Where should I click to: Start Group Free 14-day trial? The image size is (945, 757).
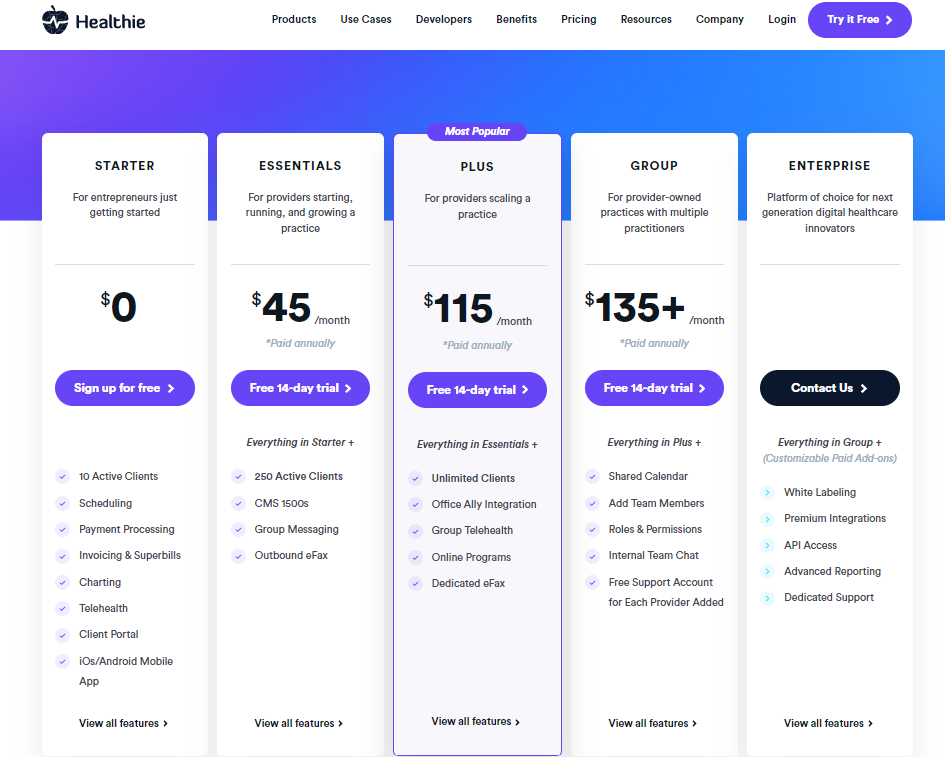click(654, 388)
